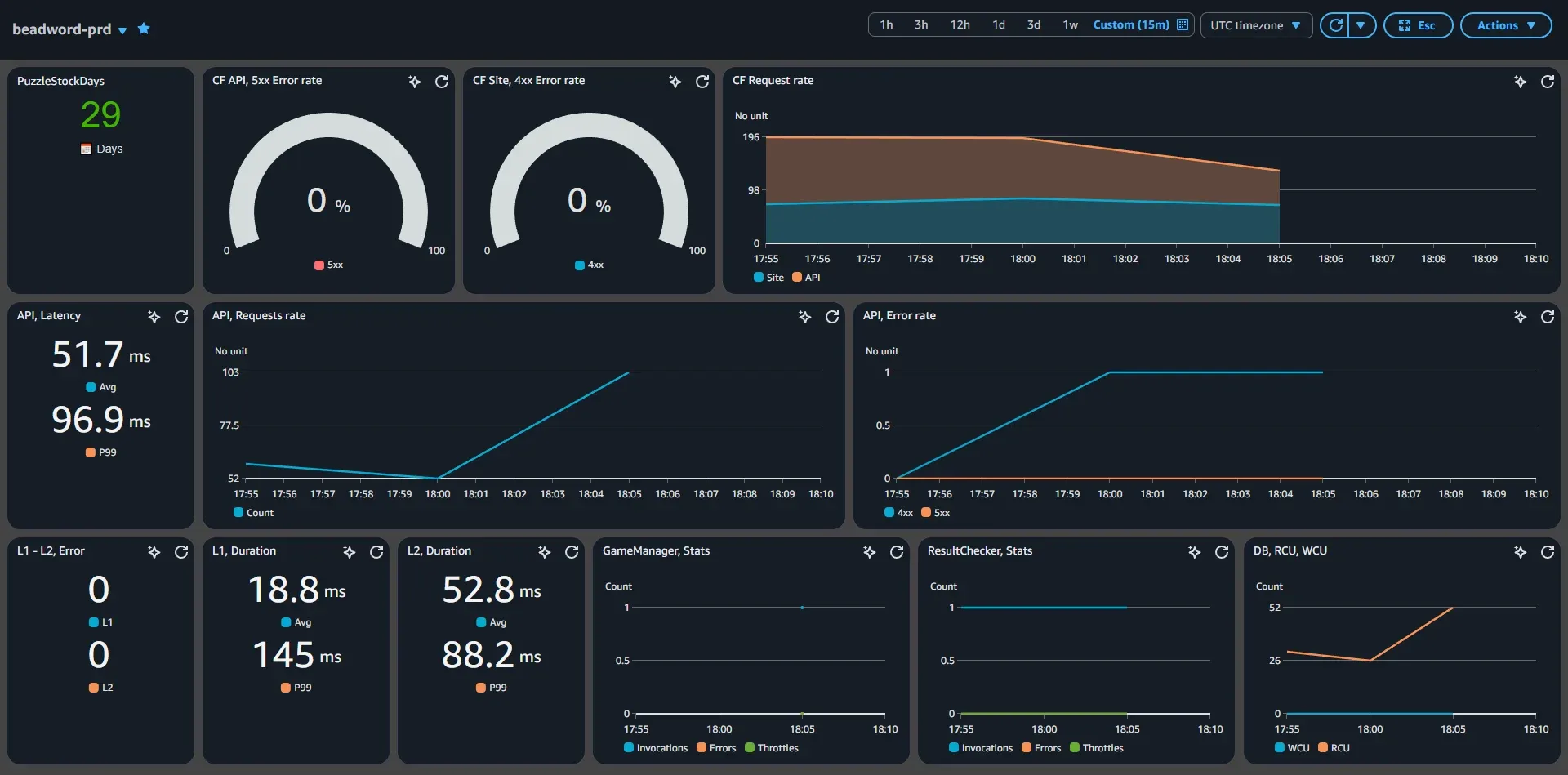Click the 4xx legend swatch under CF Site gauge
1568x775 pixels.
pyautogui.click(x=580, y=265)
